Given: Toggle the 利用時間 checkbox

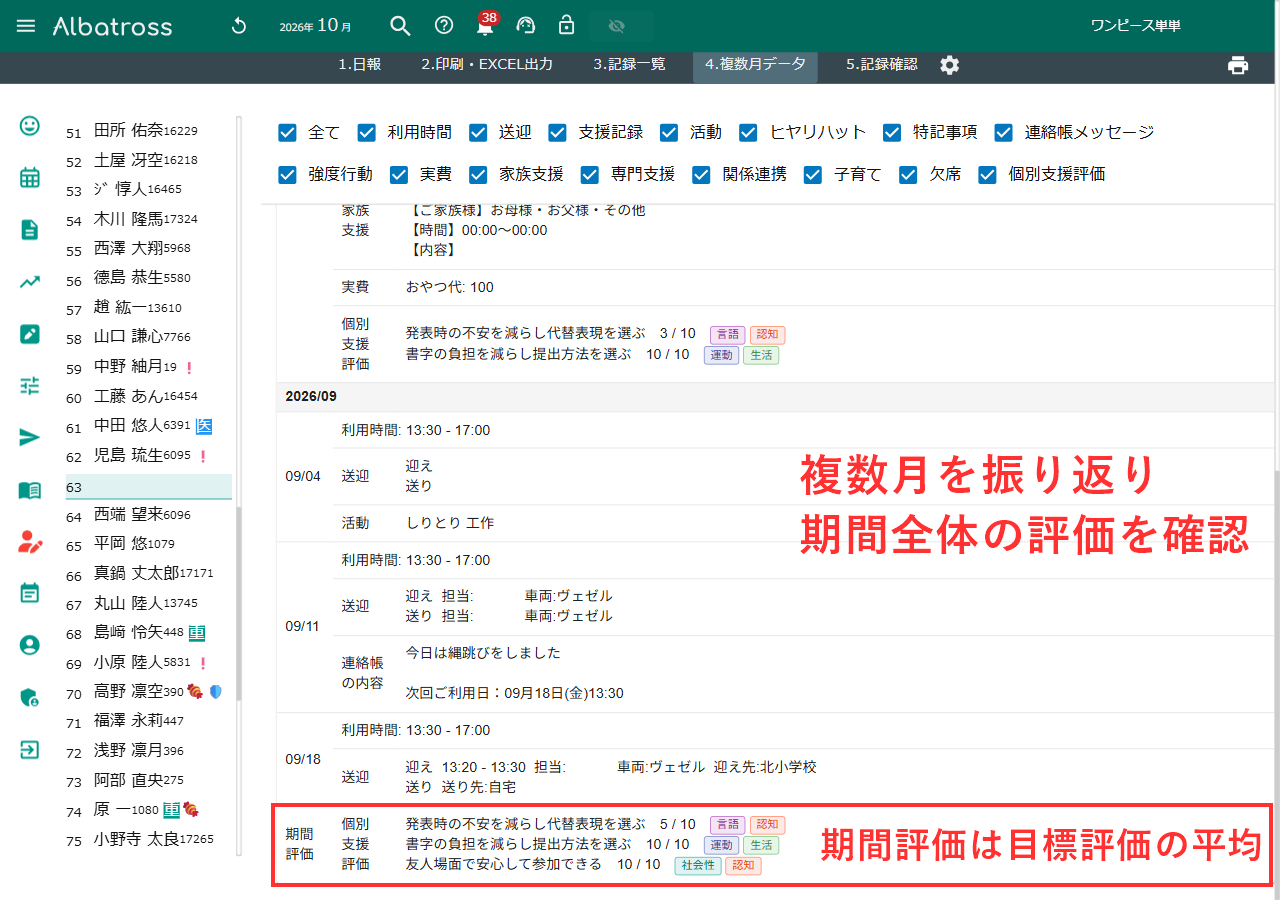Looking at the screenshot, I should pyautogui.click(x=367, y=132).
